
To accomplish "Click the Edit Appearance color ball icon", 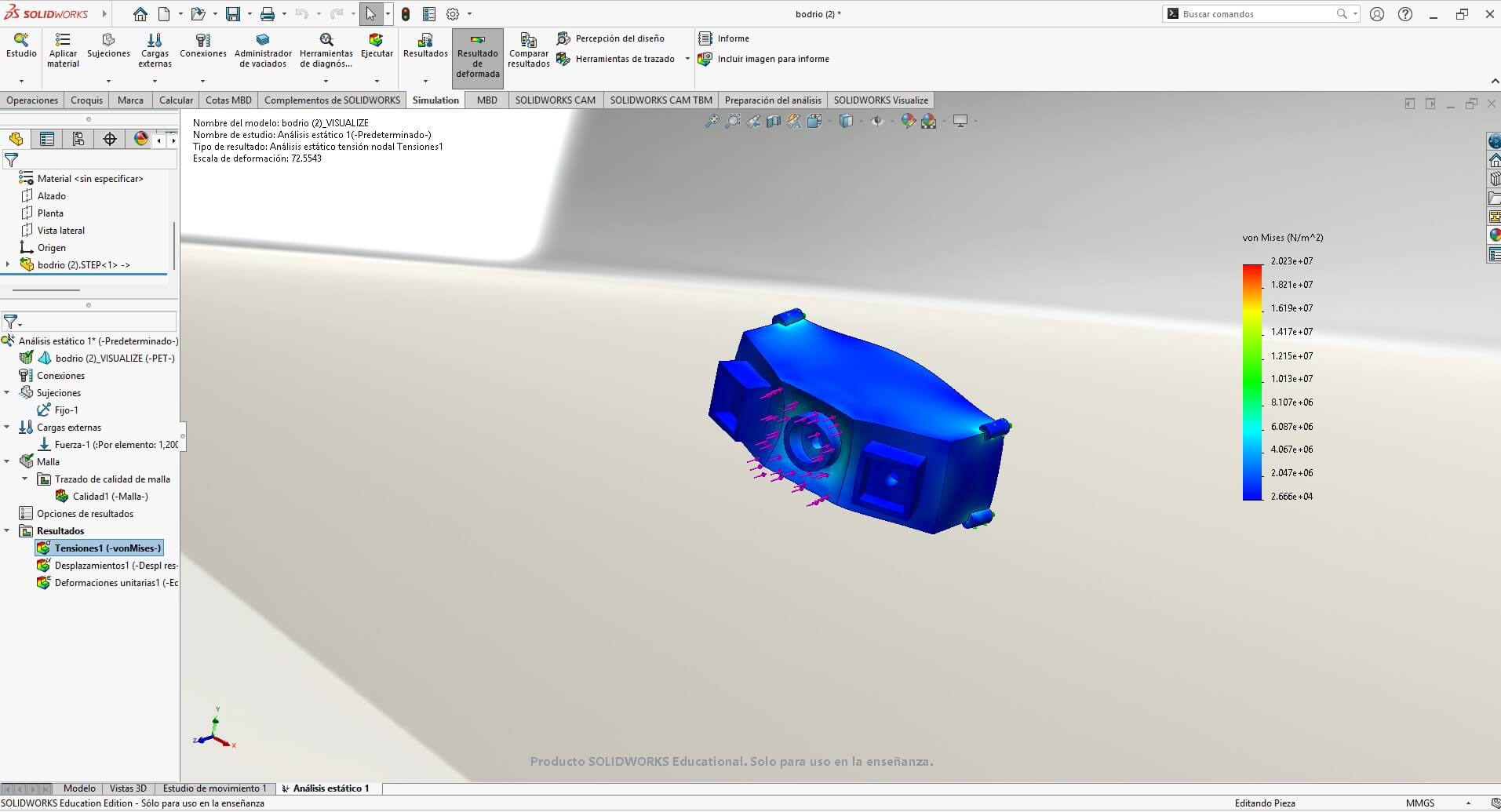I will pyautogui.click(x=908, y=121).
